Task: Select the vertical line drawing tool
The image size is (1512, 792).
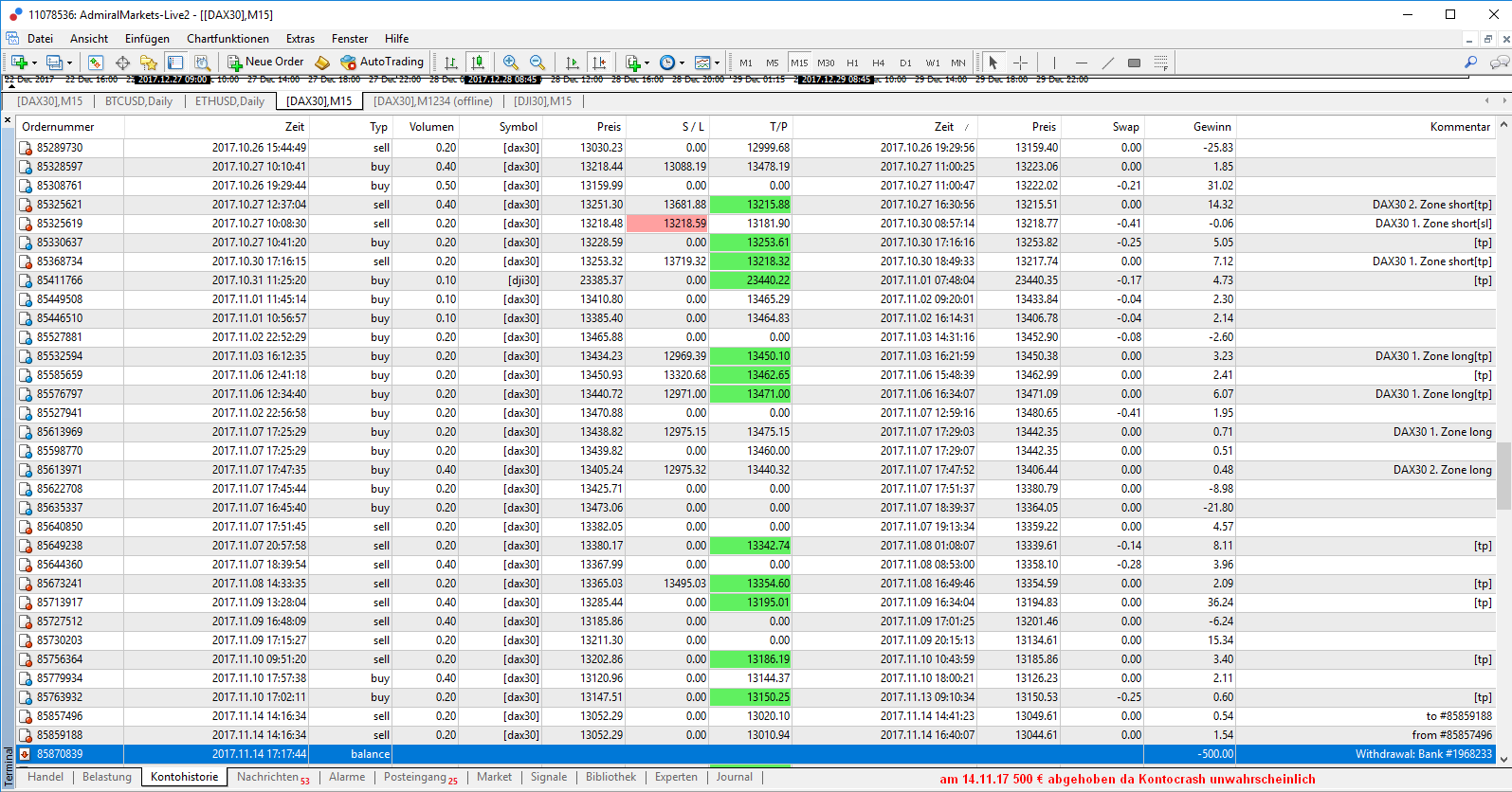Action: [1054, 63]
